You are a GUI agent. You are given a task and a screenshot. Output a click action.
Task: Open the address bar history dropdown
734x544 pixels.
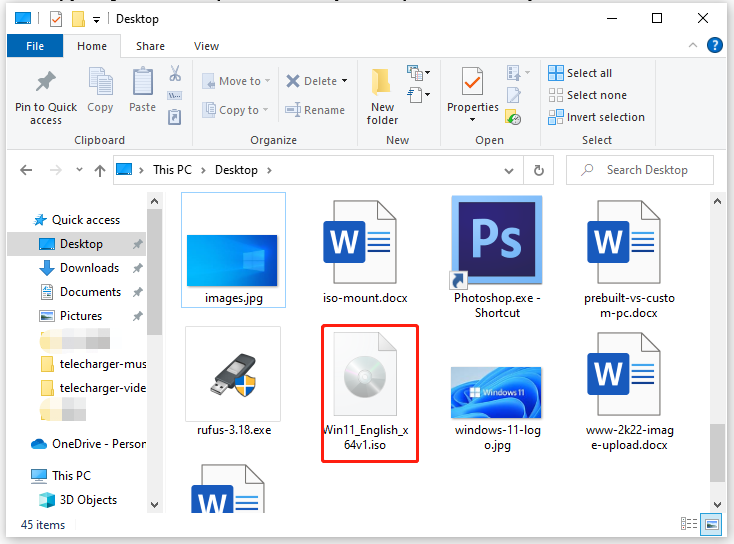tap(509, 170)
